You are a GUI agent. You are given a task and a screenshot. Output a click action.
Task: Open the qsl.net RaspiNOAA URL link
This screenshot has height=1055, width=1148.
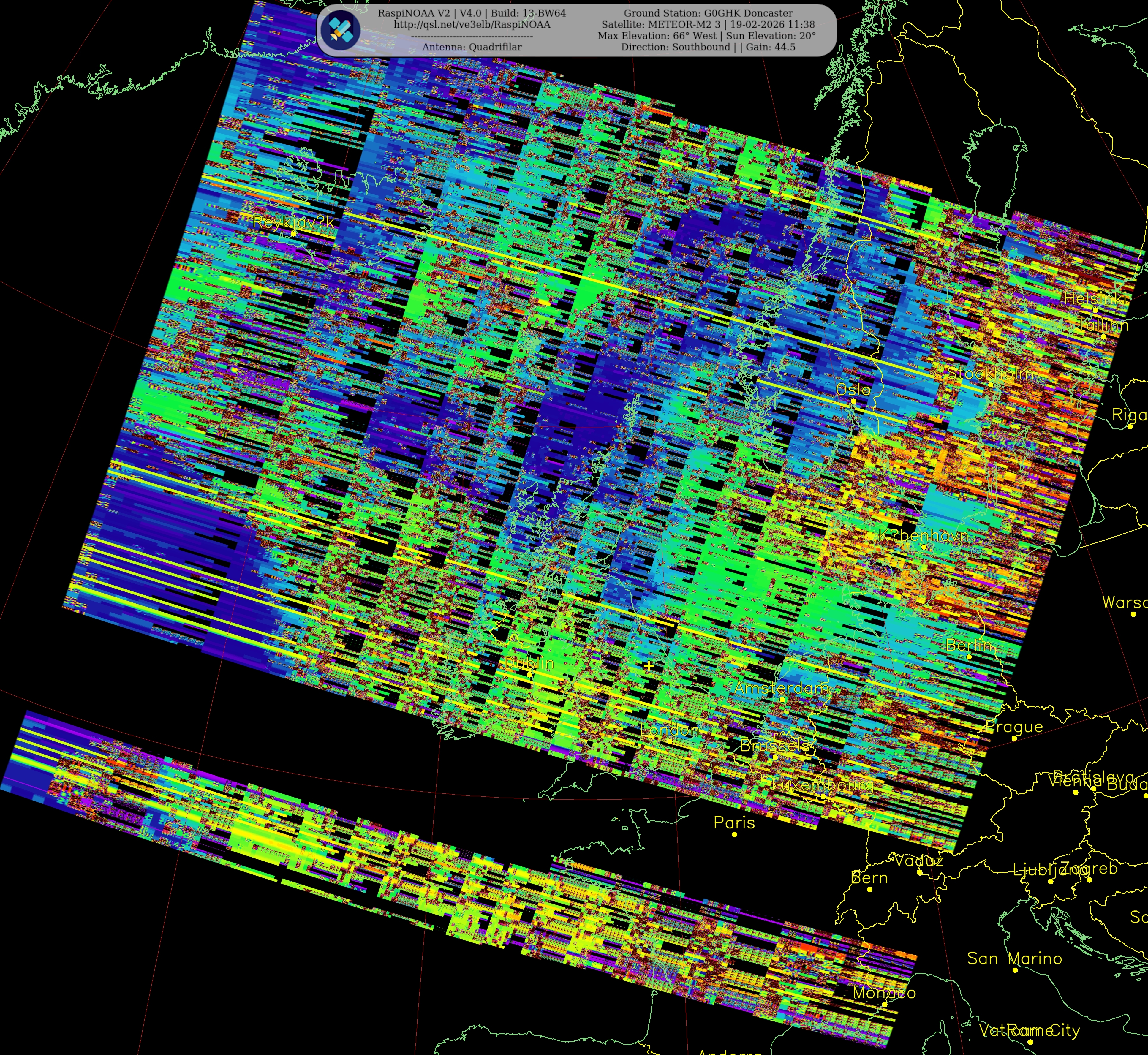point(472,25)
